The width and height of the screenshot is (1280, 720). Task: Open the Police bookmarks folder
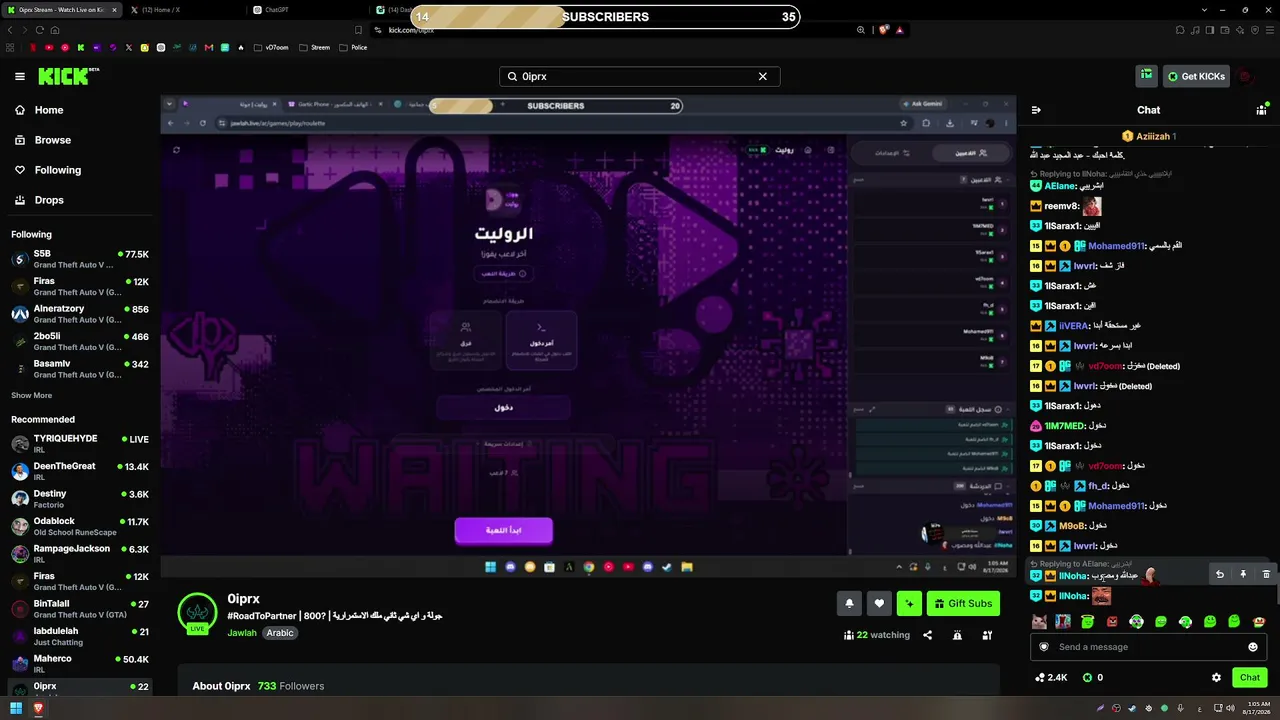pos(353,47)
